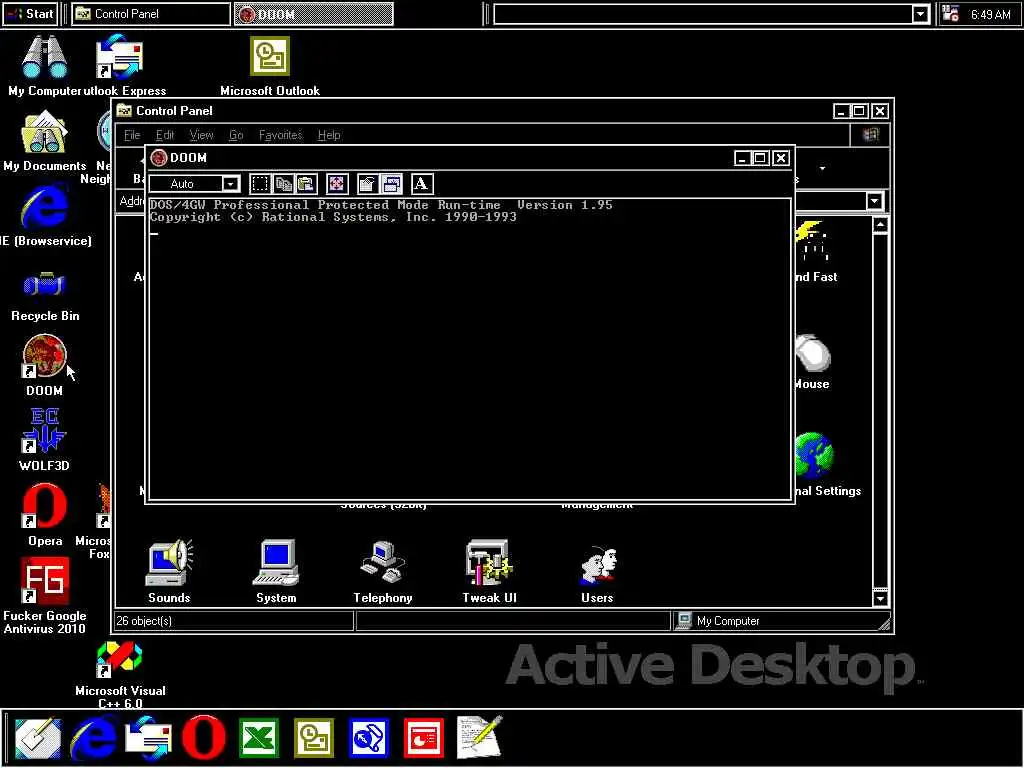Image resolution: width=1024 pixels, height=768 pixels.
Task: Launch Excel from the bottom bar
Action: tap(259, 738)
